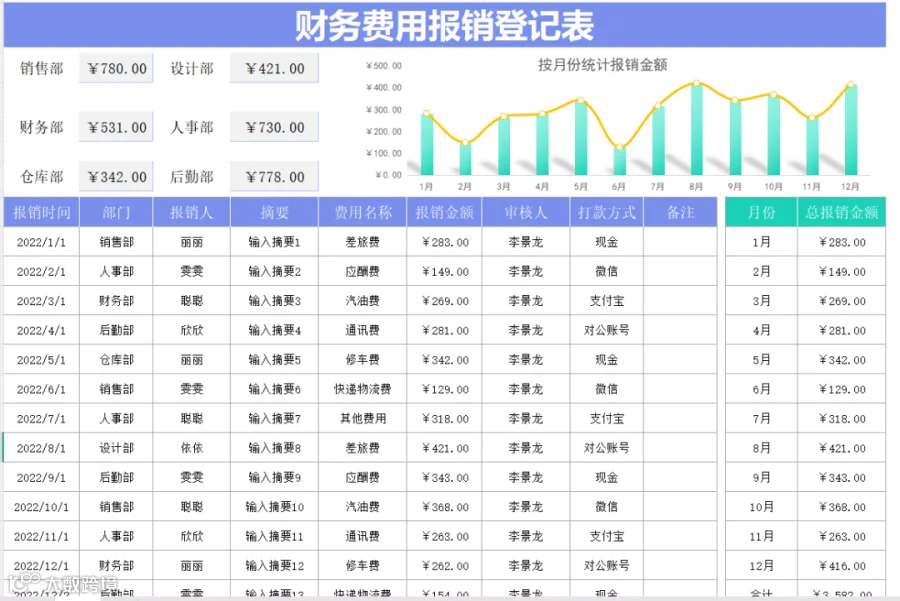
Task: Click the empty 备注 cell in the 2022/1/1 row
Action: 680,242
